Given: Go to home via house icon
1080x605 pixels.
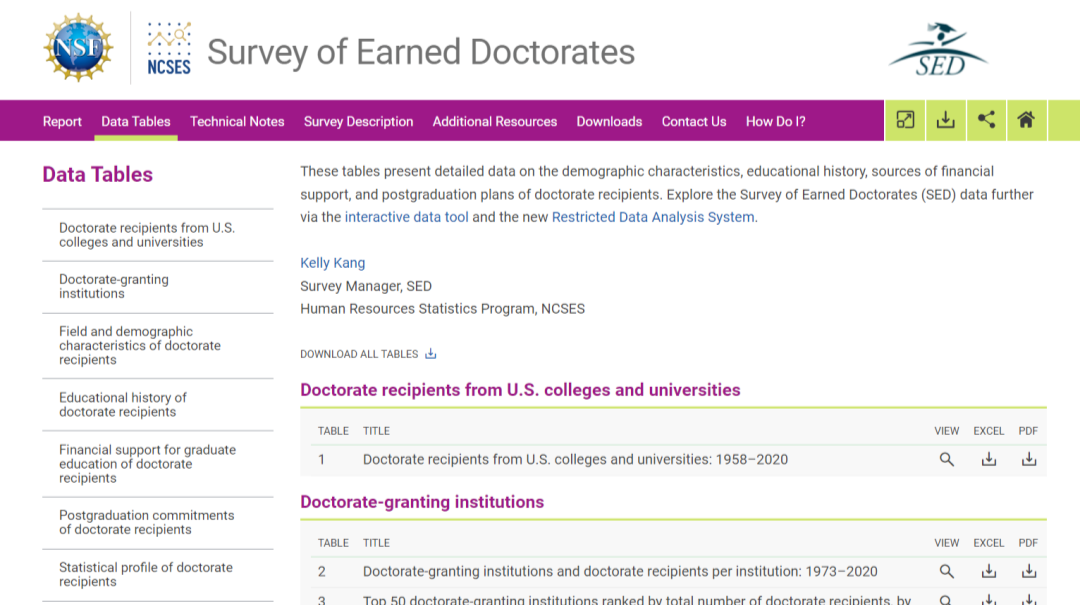Looking at the screenshot, I should click(x=1025, y=121).
